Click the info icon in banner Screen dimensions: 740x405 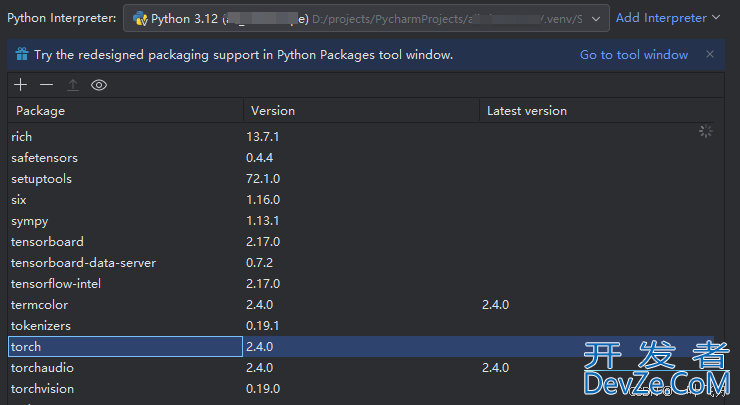21,55
